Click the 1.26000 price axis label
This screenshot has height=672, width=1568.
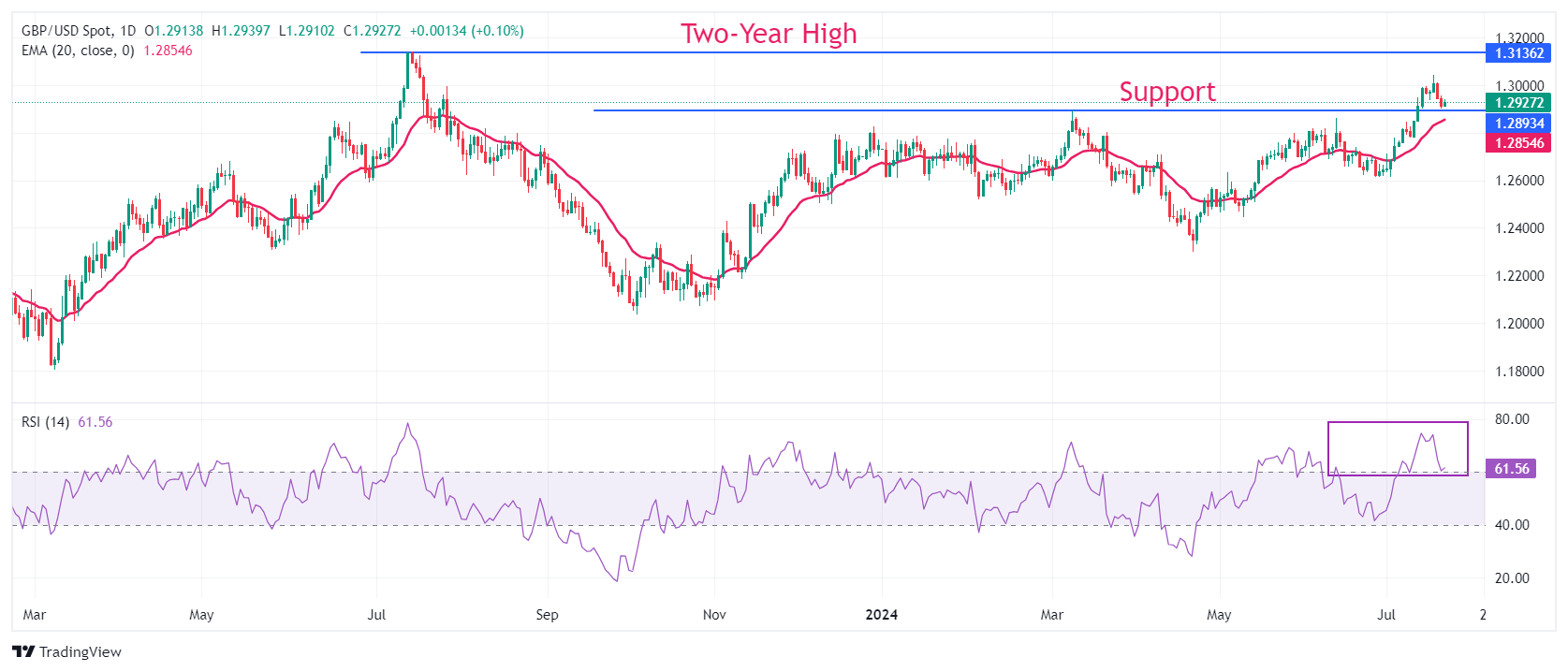1518,181
